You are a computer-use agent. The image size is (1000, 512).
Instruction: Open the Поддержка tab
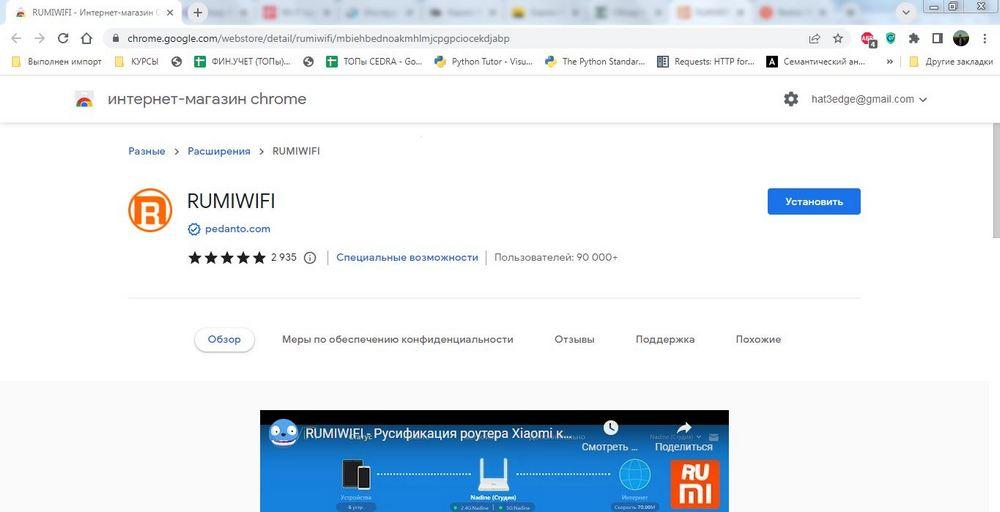665,339
